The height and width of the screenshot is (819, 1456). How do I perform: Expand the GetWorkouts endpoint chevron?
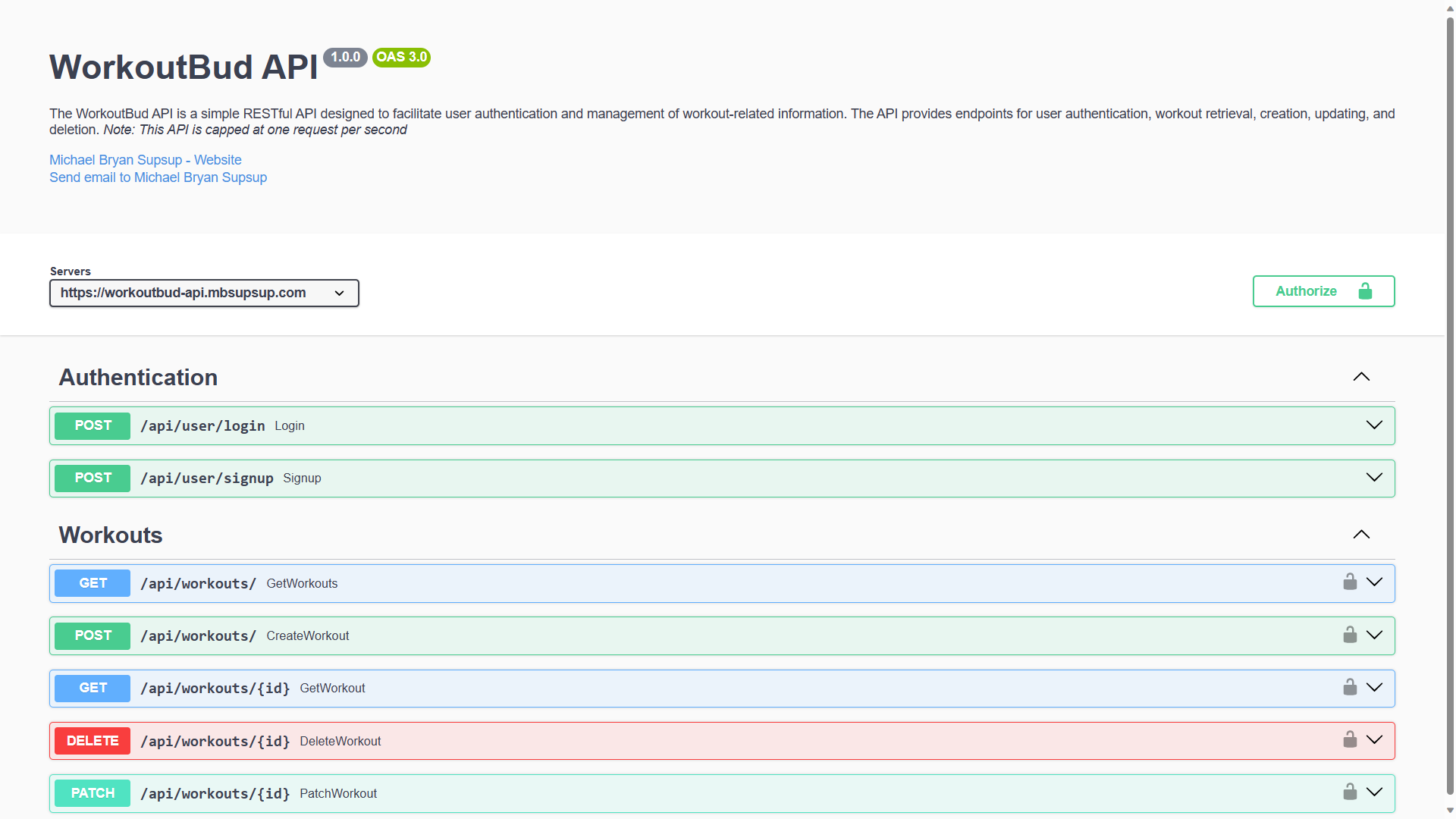click(x=1374, y=582)
